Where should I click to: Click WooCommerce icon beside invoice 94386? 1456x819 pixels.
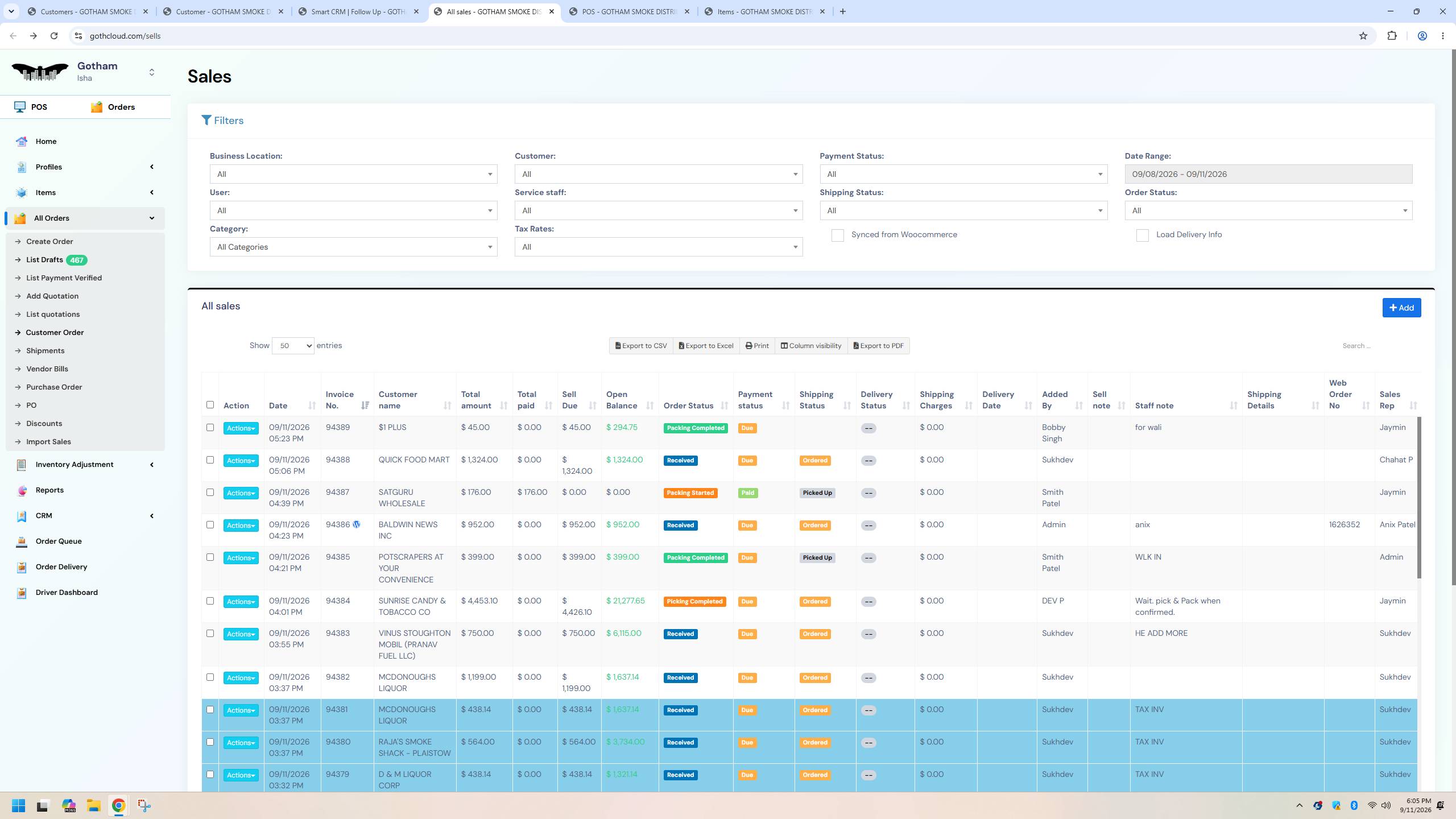357,524
